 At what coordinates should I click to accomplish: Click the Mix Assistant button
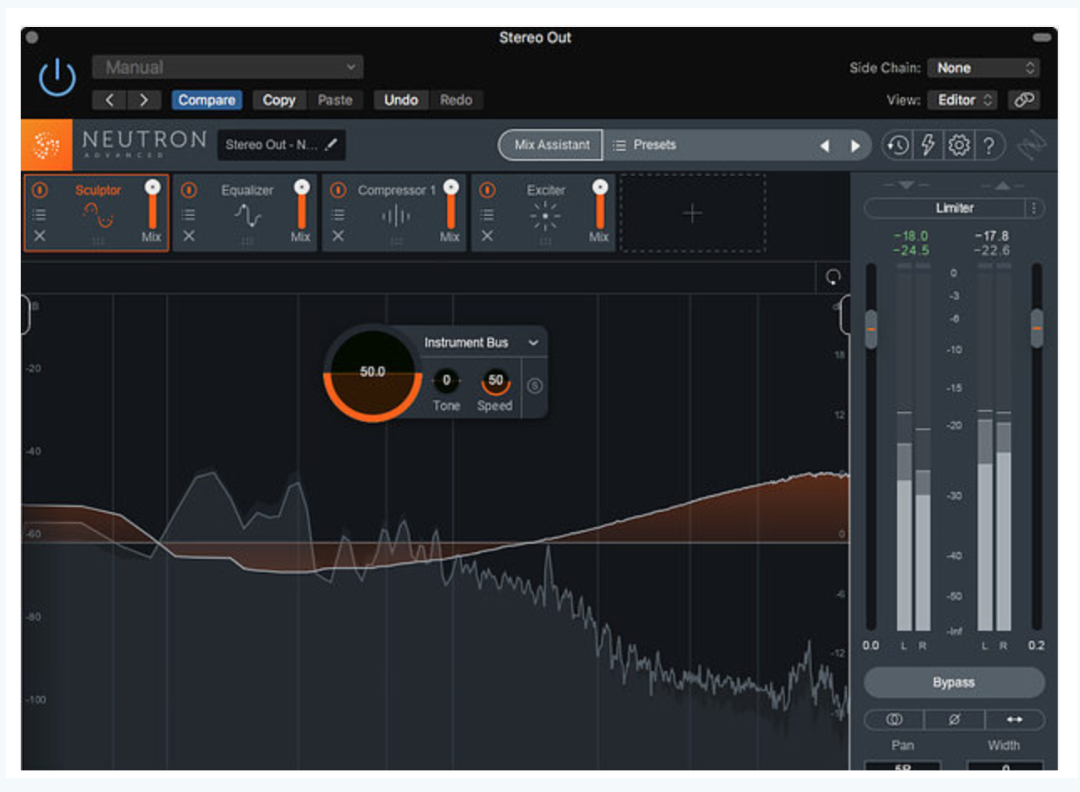[x=552, y=146]
